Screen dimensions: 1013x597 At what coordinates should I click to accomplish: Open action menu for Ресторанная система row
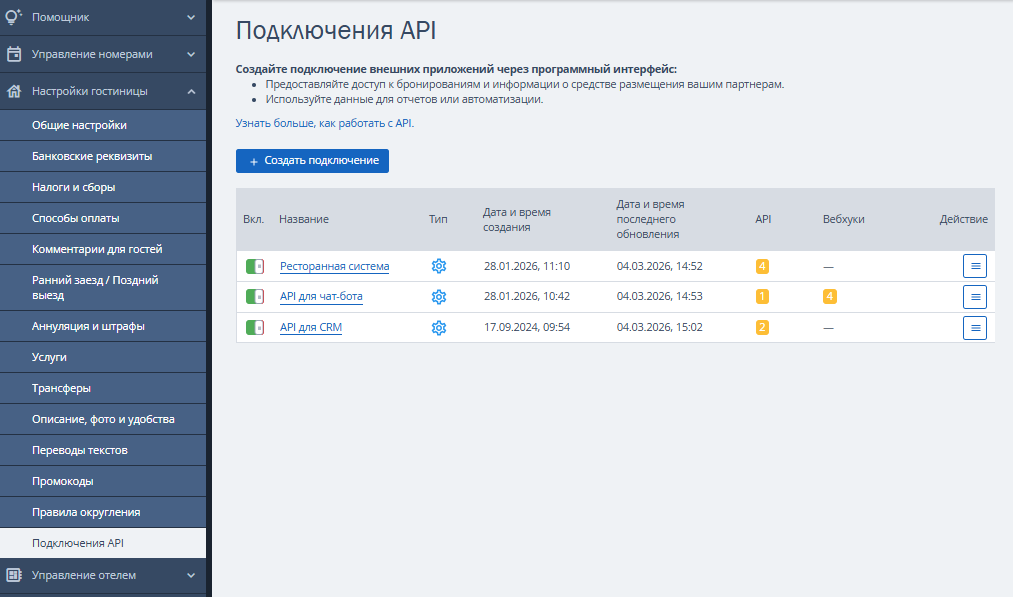(x=974, y=266)
